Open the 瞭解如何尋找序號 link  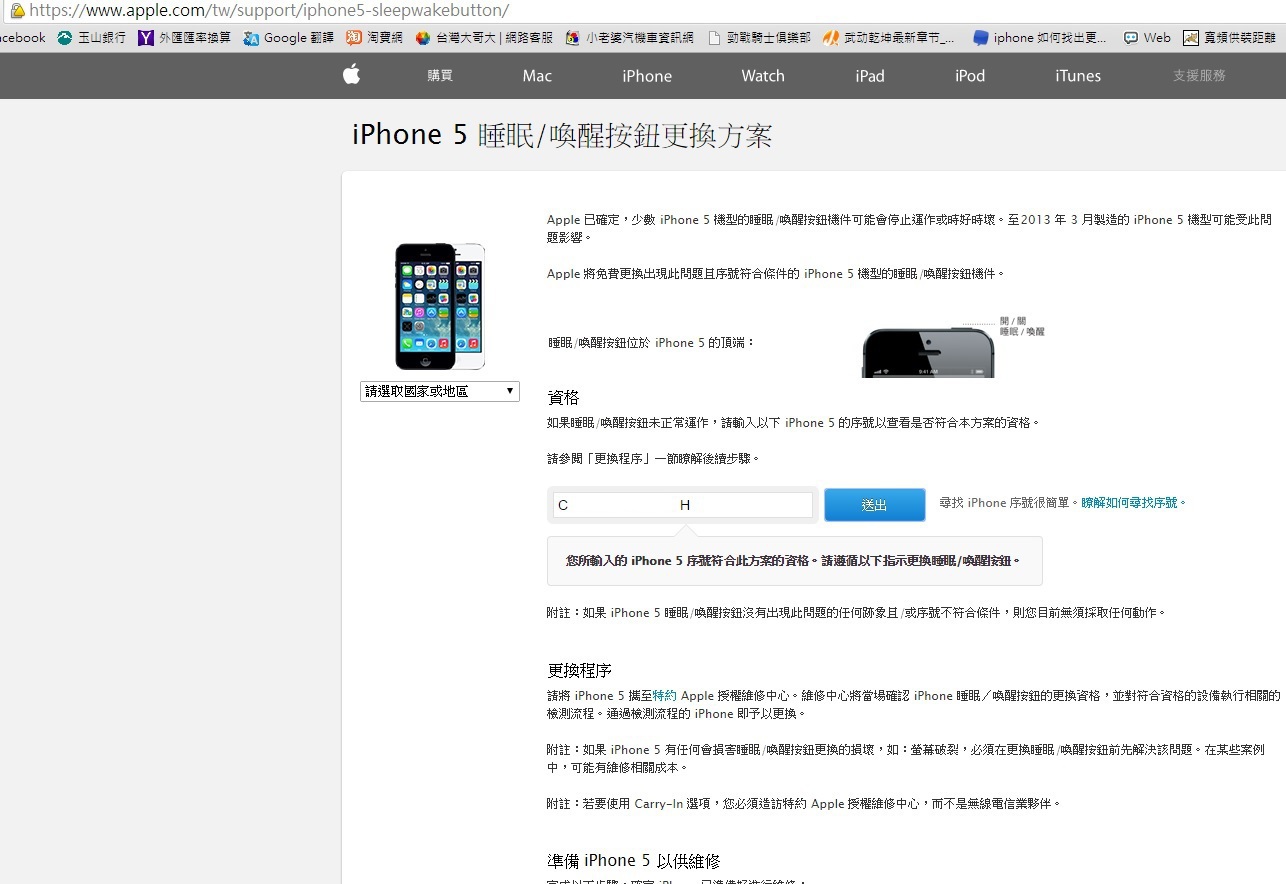pos(1133,503)
